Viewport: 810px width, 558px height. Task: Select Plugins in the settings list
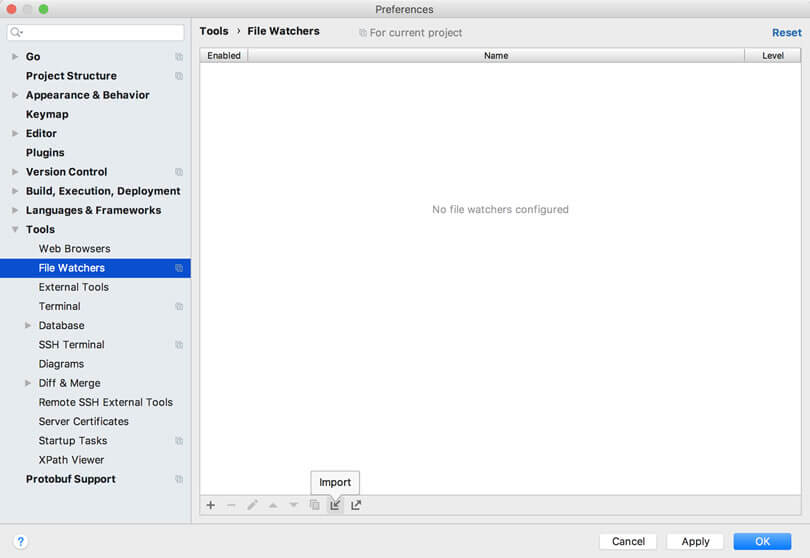(45, 153)
